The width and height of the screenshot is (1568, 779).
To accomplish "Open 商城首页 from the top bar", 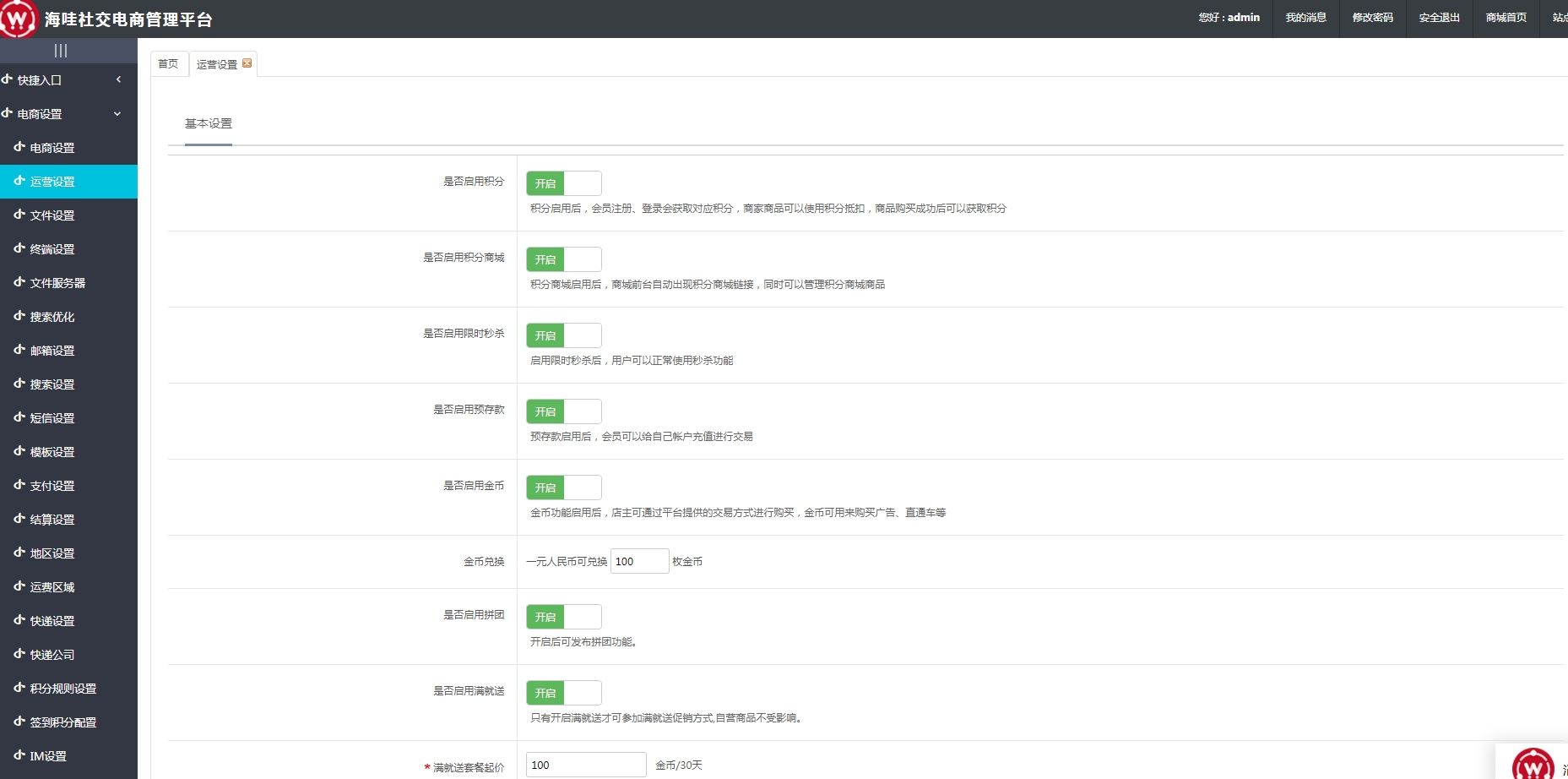I will tap(1506, 17).
